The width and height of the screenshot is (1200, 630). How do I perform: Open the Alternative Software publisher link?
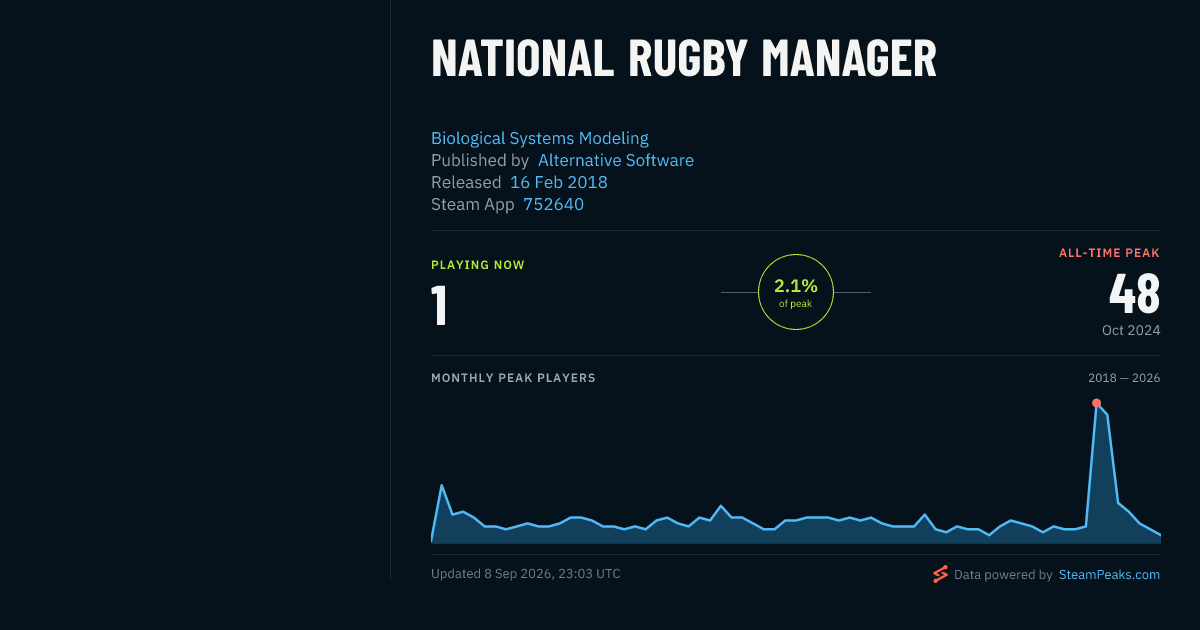pos(616,160)
